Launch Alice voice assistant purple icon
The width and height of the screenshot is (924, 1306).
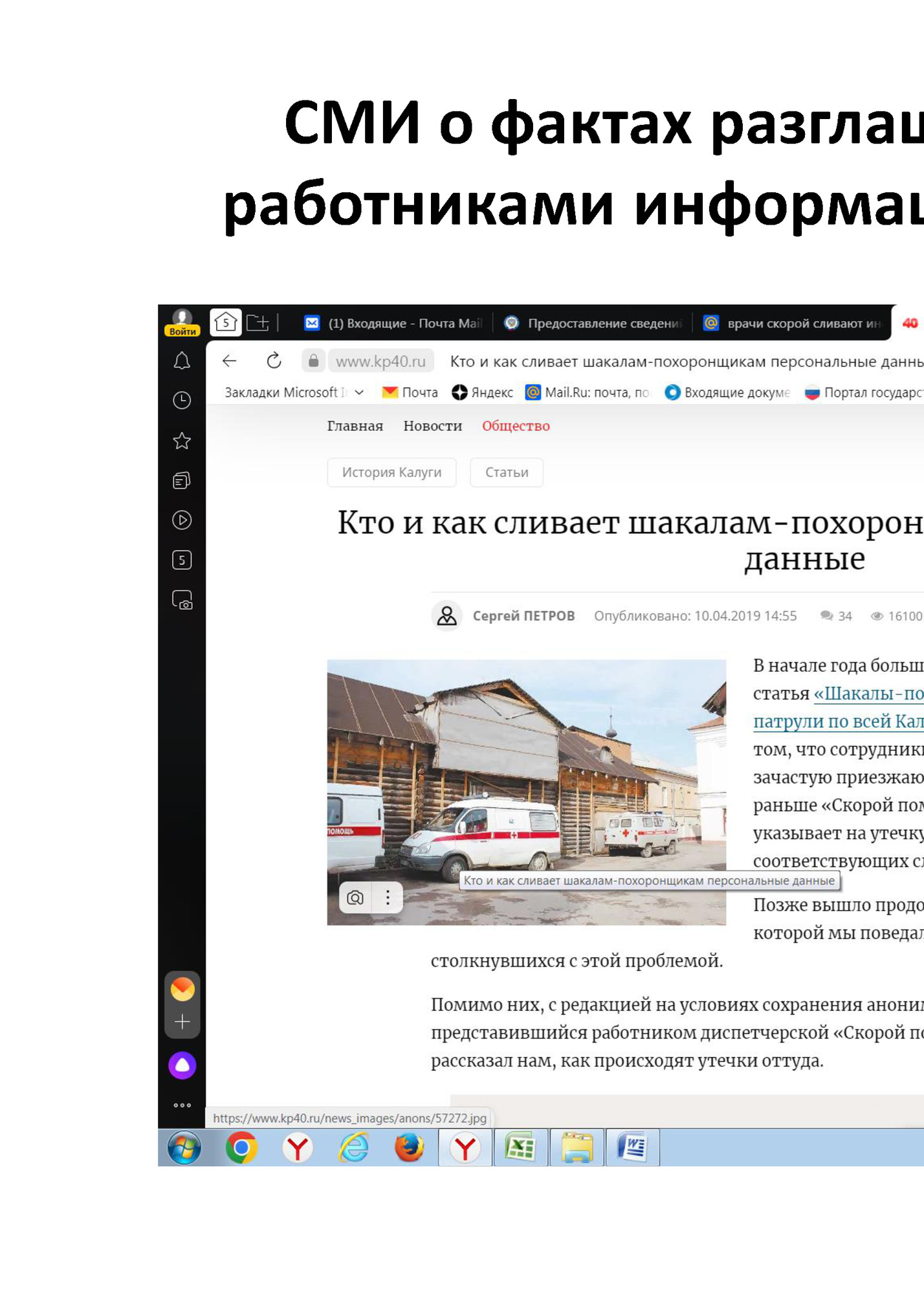coord(182,1065)
